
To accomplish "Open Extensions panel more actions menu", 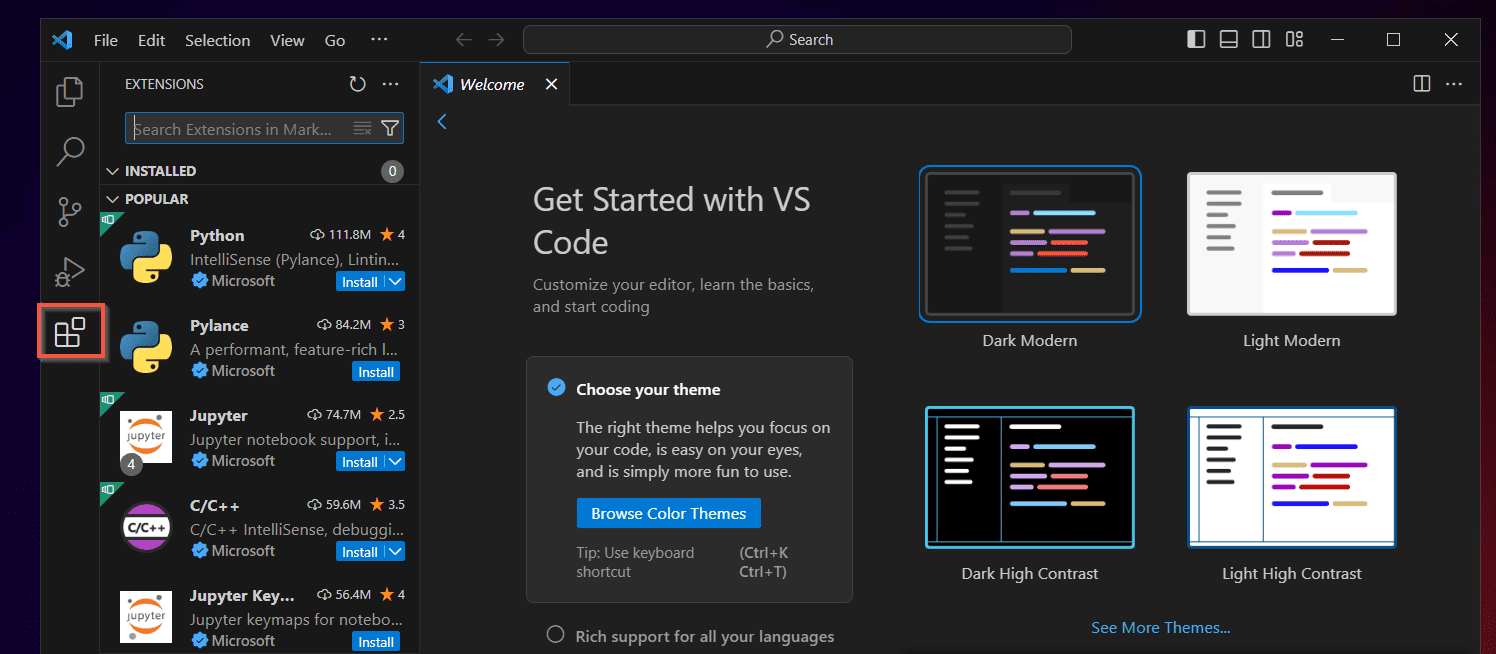I will pos(391,85).
